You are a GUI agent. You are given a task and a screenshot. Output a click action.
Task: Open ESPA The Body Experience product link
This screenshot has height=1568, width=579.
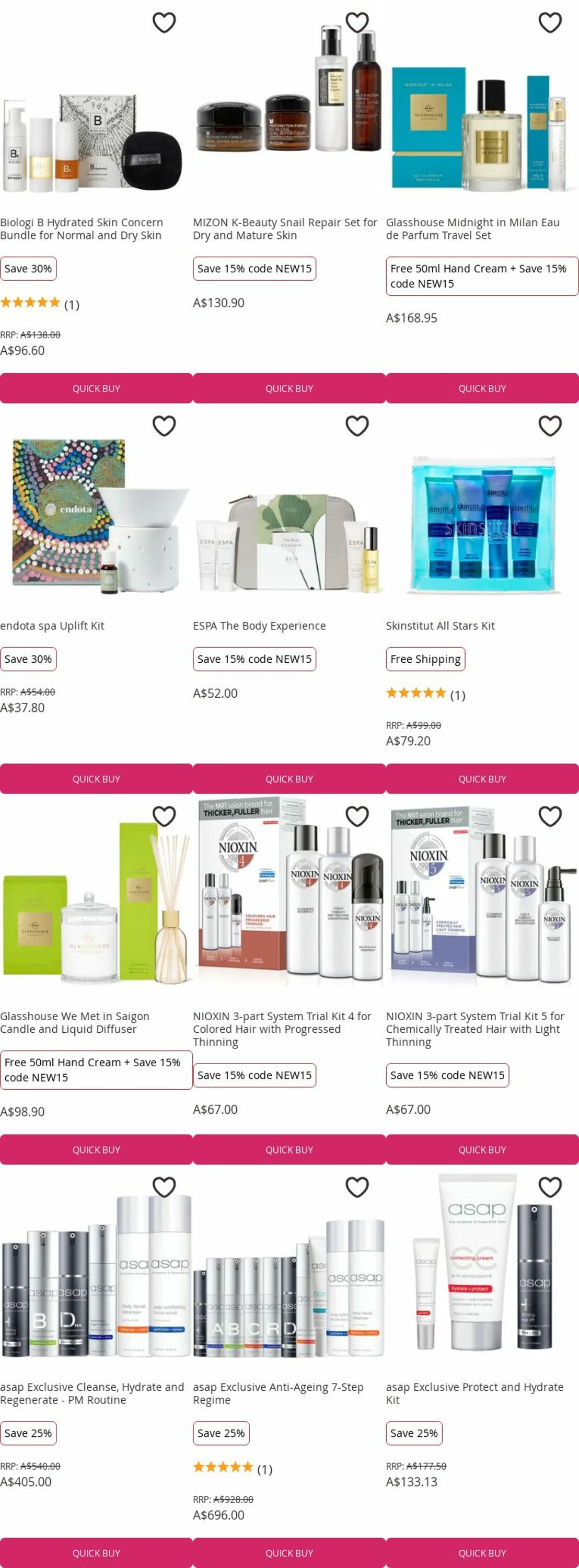tap(259, 626)
